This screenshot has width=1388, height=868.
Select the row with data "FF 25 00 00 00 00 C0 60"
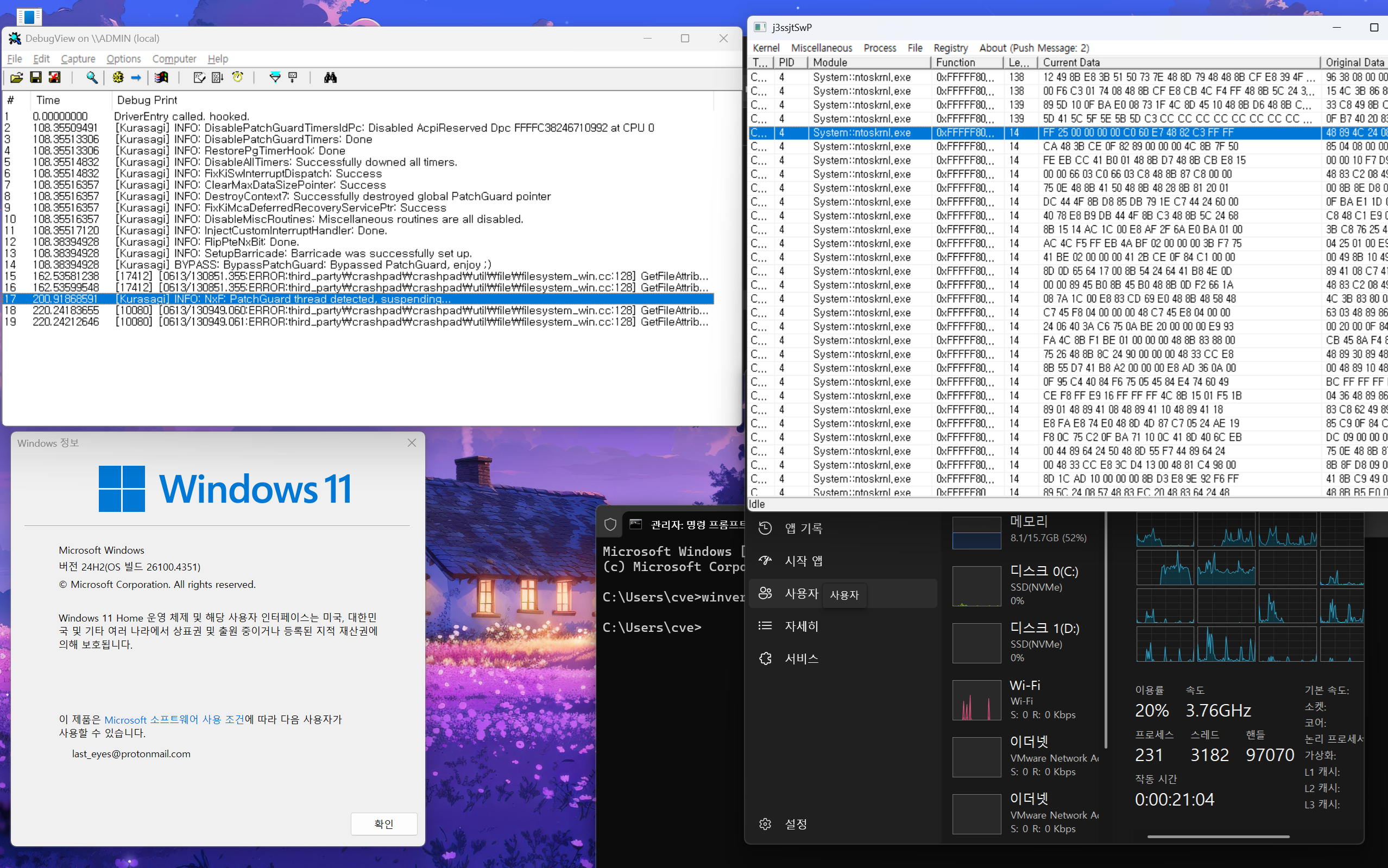[1068, 132]
